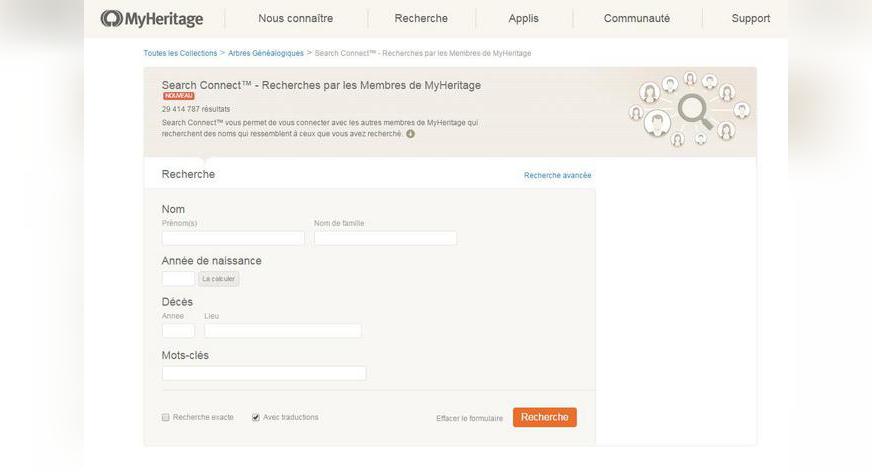Open the MyHeritage logo home link
The image size is (872, 472).
[152, 19]
